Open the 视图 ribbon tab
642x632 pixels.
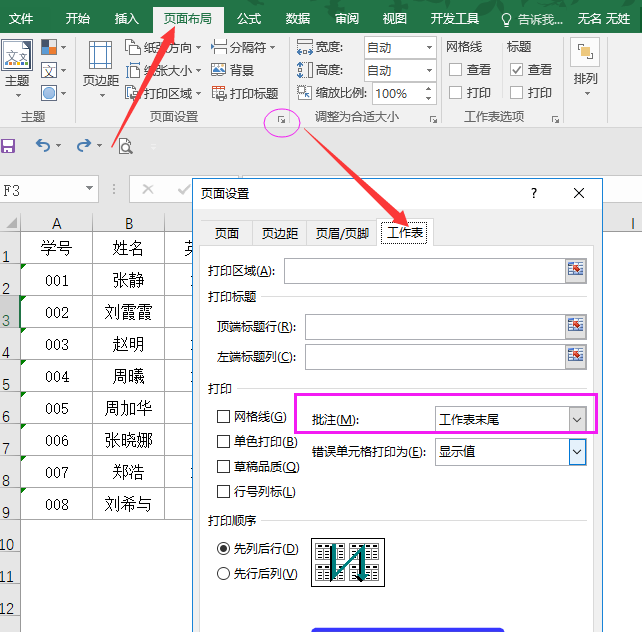395,19
